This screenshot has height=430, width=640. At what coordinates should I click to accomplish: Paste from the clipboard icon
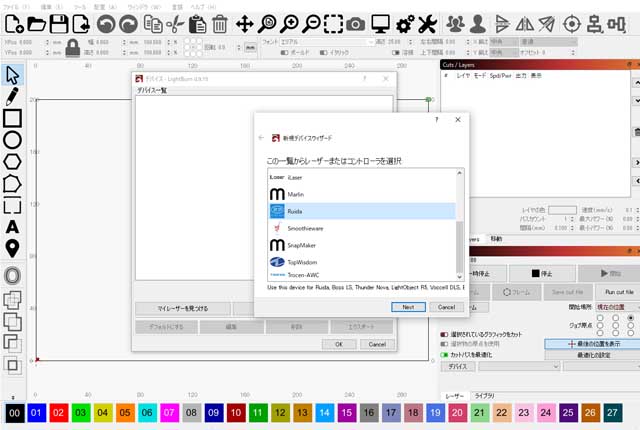[198, 24]
